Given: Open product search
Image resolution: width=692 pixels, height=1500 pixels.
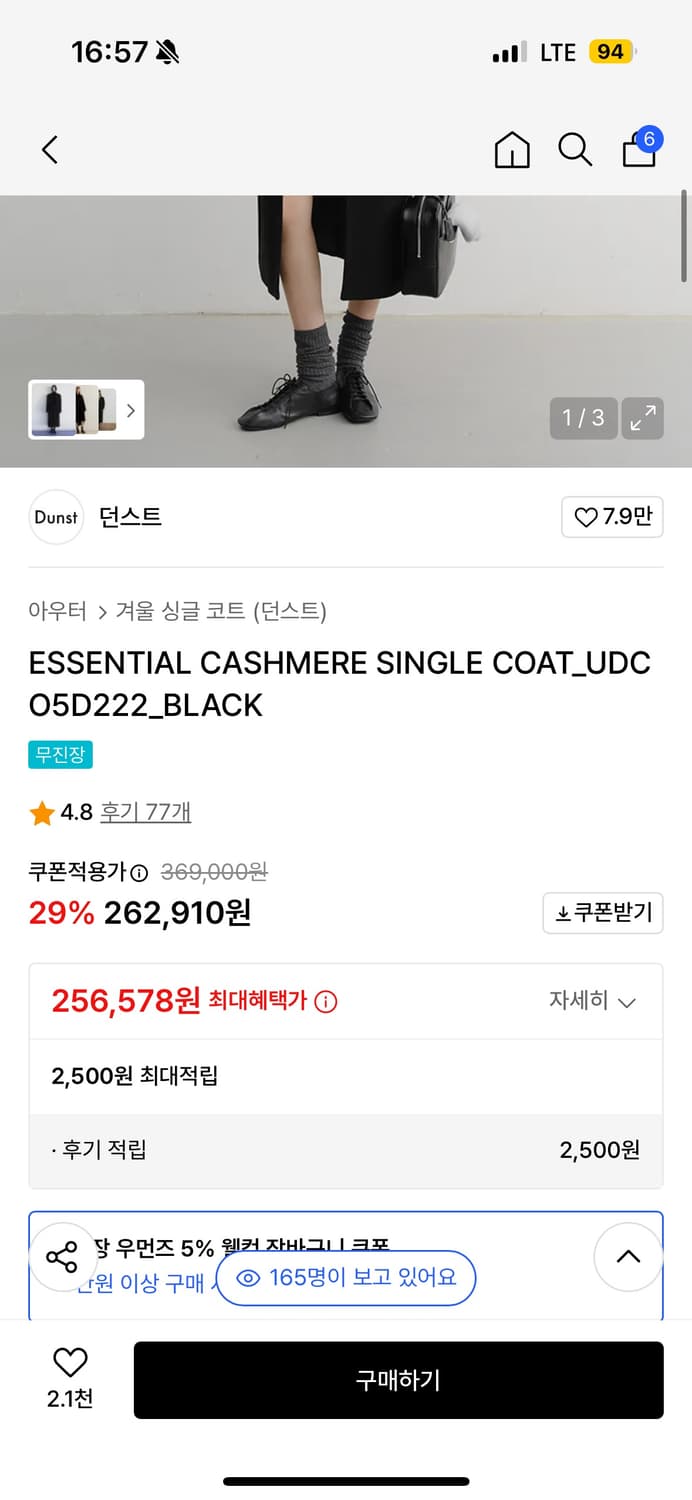Looking at the screenshot, I should pos(575,149).
